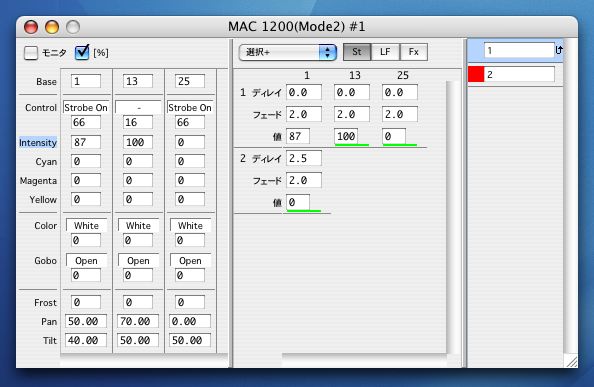Click the Intensity field showing 87
The width and height of the screenshot is (594, 387).
click(x=86, y=142)
